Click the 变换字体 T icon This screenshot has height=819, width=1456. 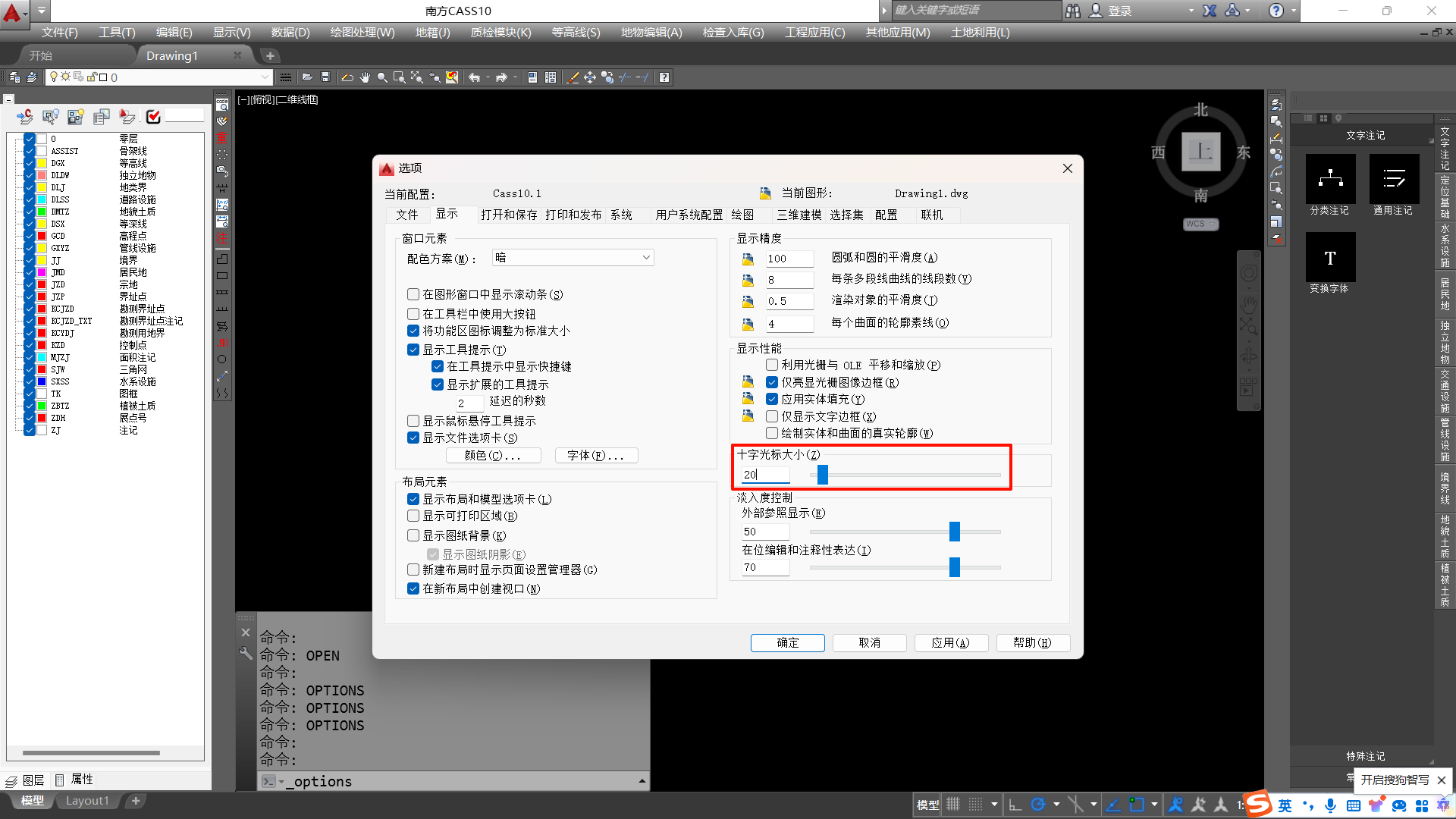[1330, 259]
